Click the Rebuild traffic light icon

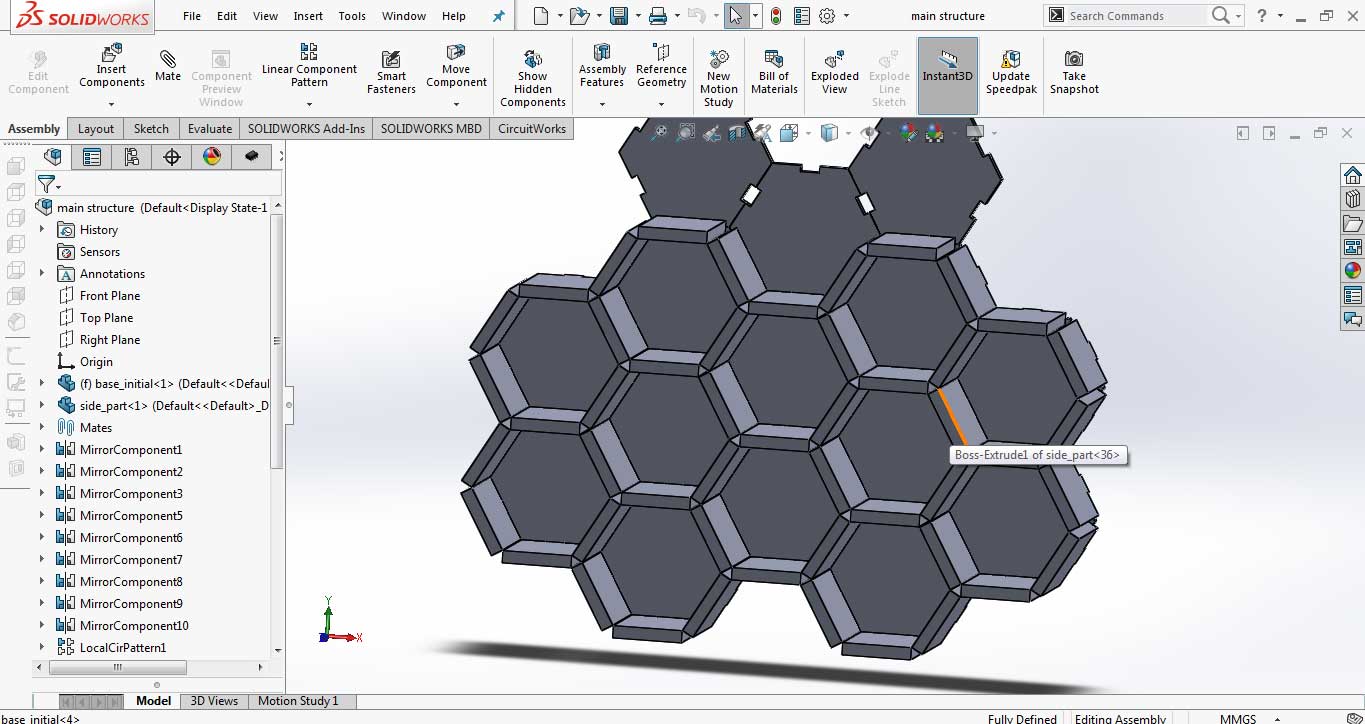coord(775,16)
